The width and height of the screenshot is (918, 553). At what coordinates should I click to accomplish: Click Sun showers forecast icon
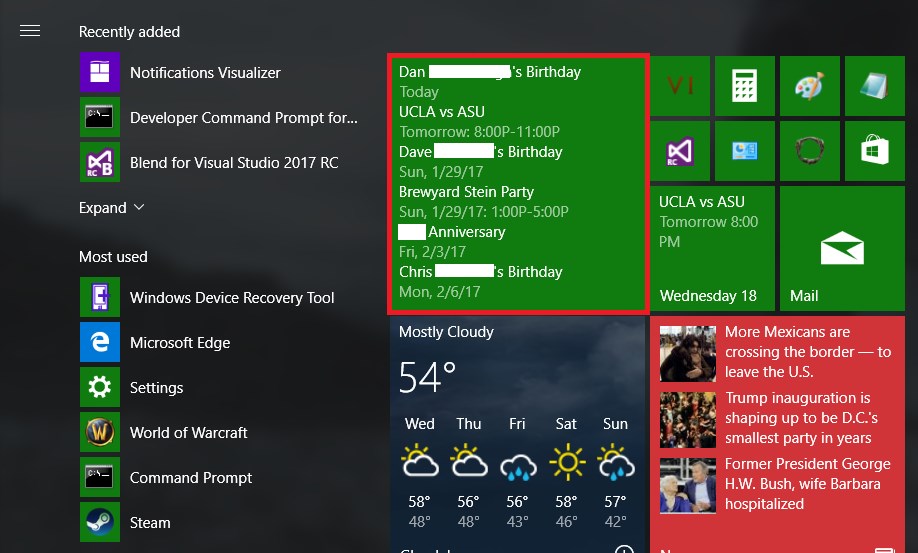coord(616,462)
